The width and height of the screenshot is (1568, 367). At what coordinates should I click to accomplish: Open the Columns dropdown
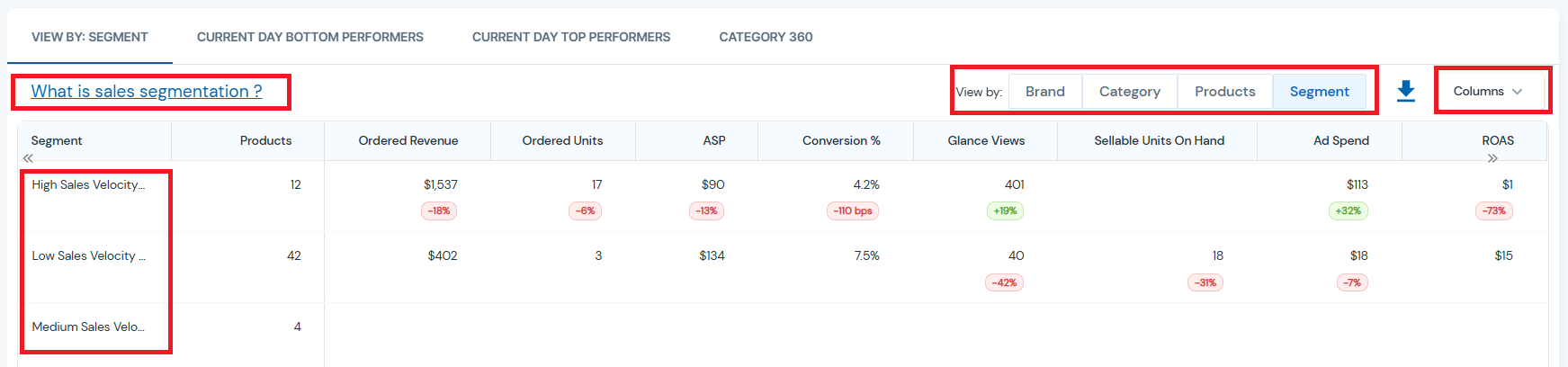point(1488,91)
